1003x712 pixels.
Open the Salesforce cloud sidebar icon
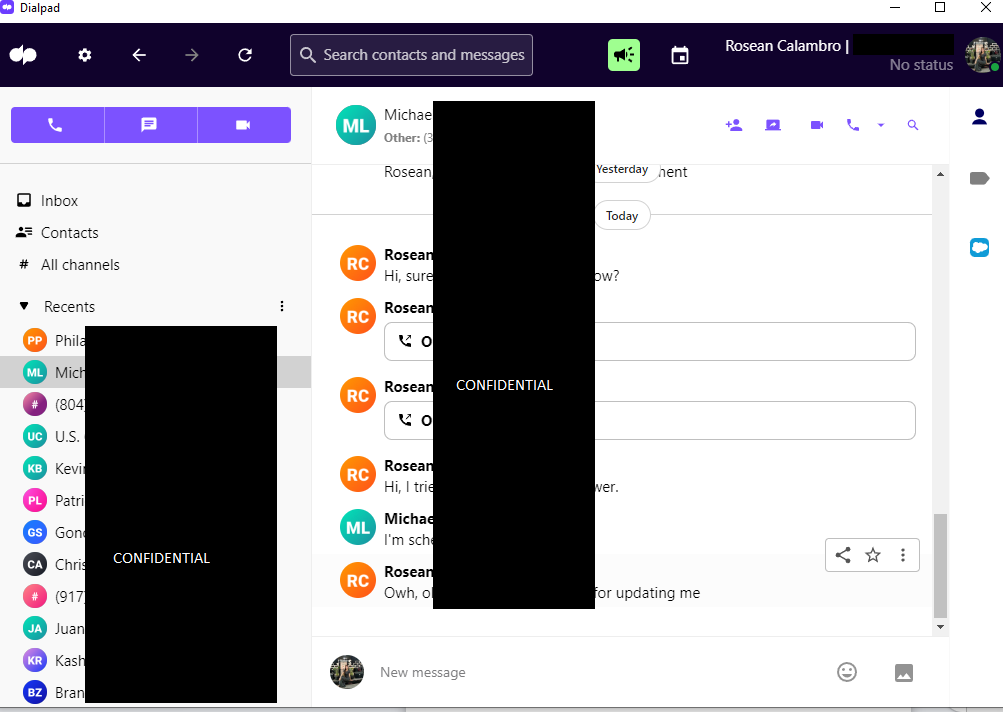[x=979, y=247]
